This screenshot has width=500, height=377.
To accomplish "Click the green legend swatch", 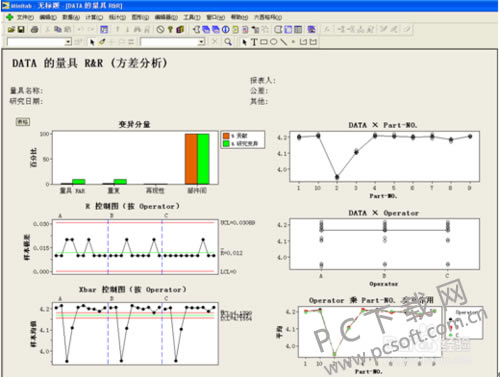I will [226, 144].
